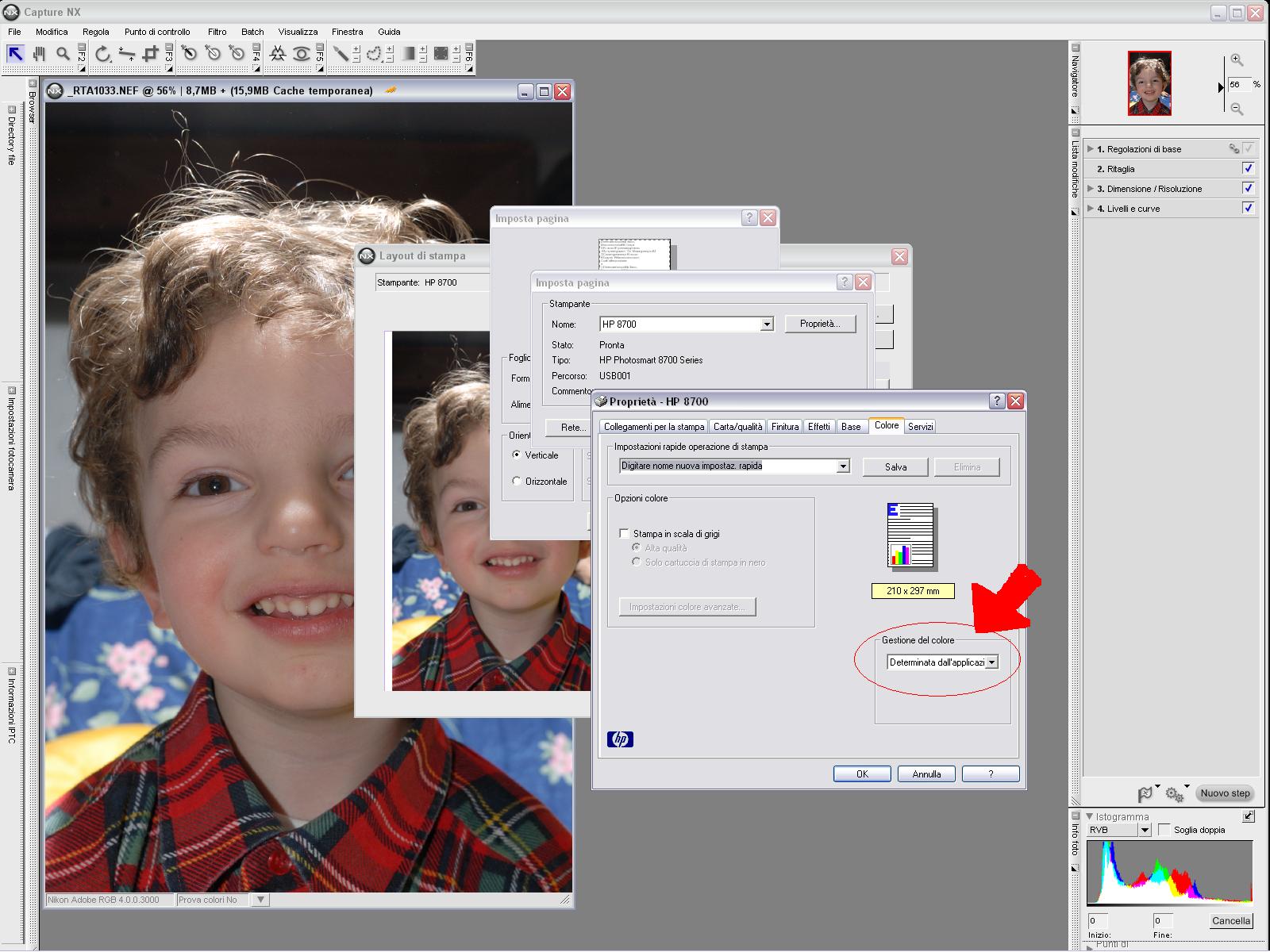
Task: Select the lasso selection tool
Action: pyautogui.click(x=374, y=54)
